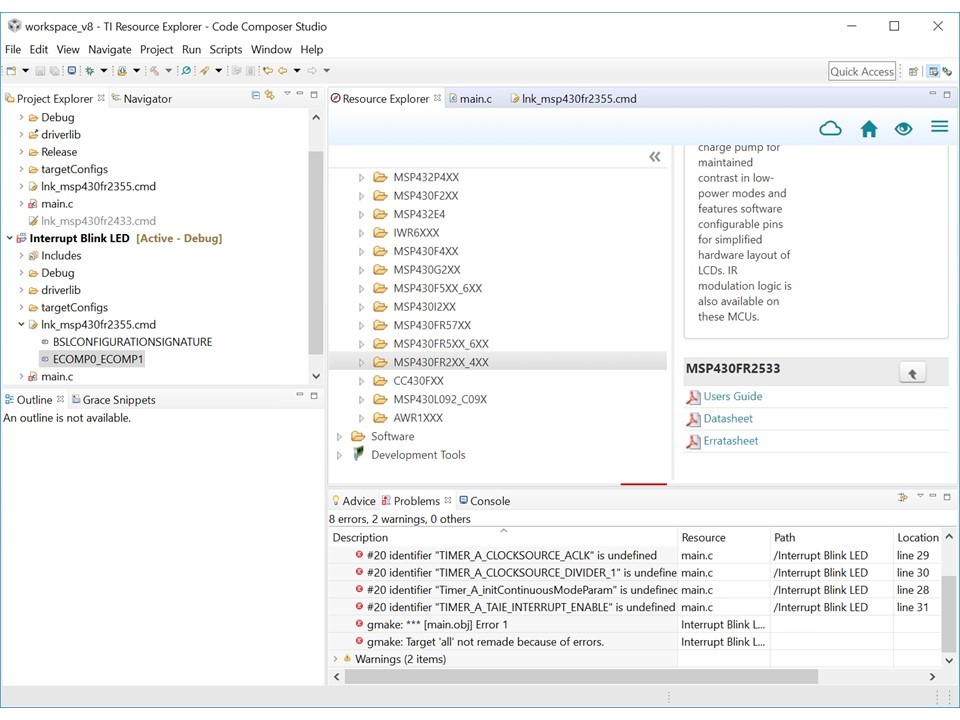Click the Datasheet link
This screenshot has width=960, height=720.
click(x=728, y=418)
